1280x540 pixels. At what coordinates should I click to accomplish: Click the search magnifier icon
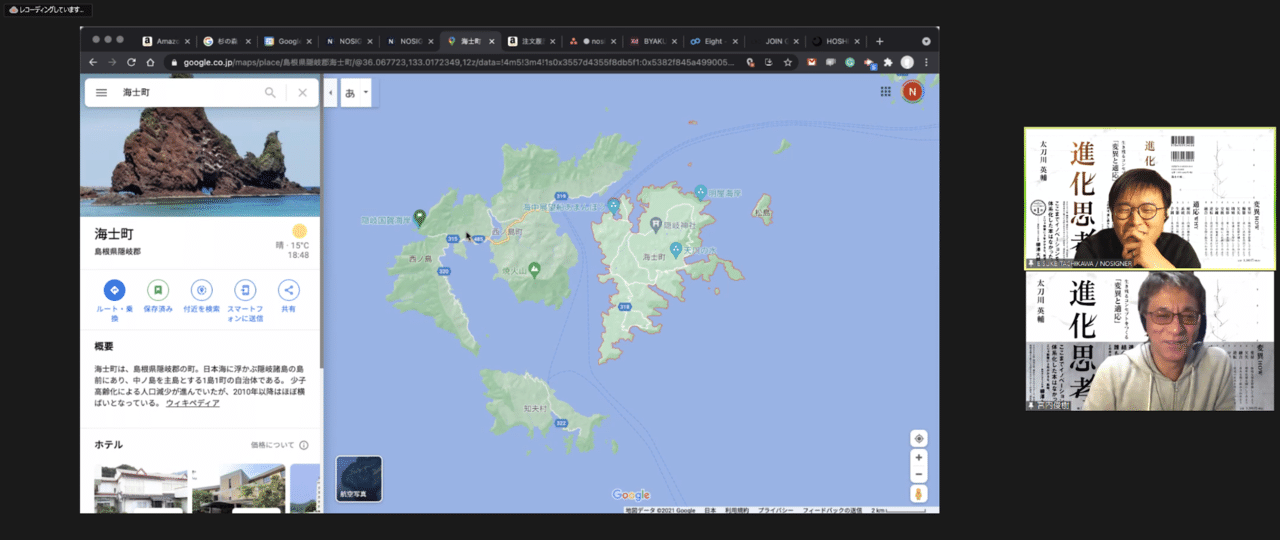point(270,92)
